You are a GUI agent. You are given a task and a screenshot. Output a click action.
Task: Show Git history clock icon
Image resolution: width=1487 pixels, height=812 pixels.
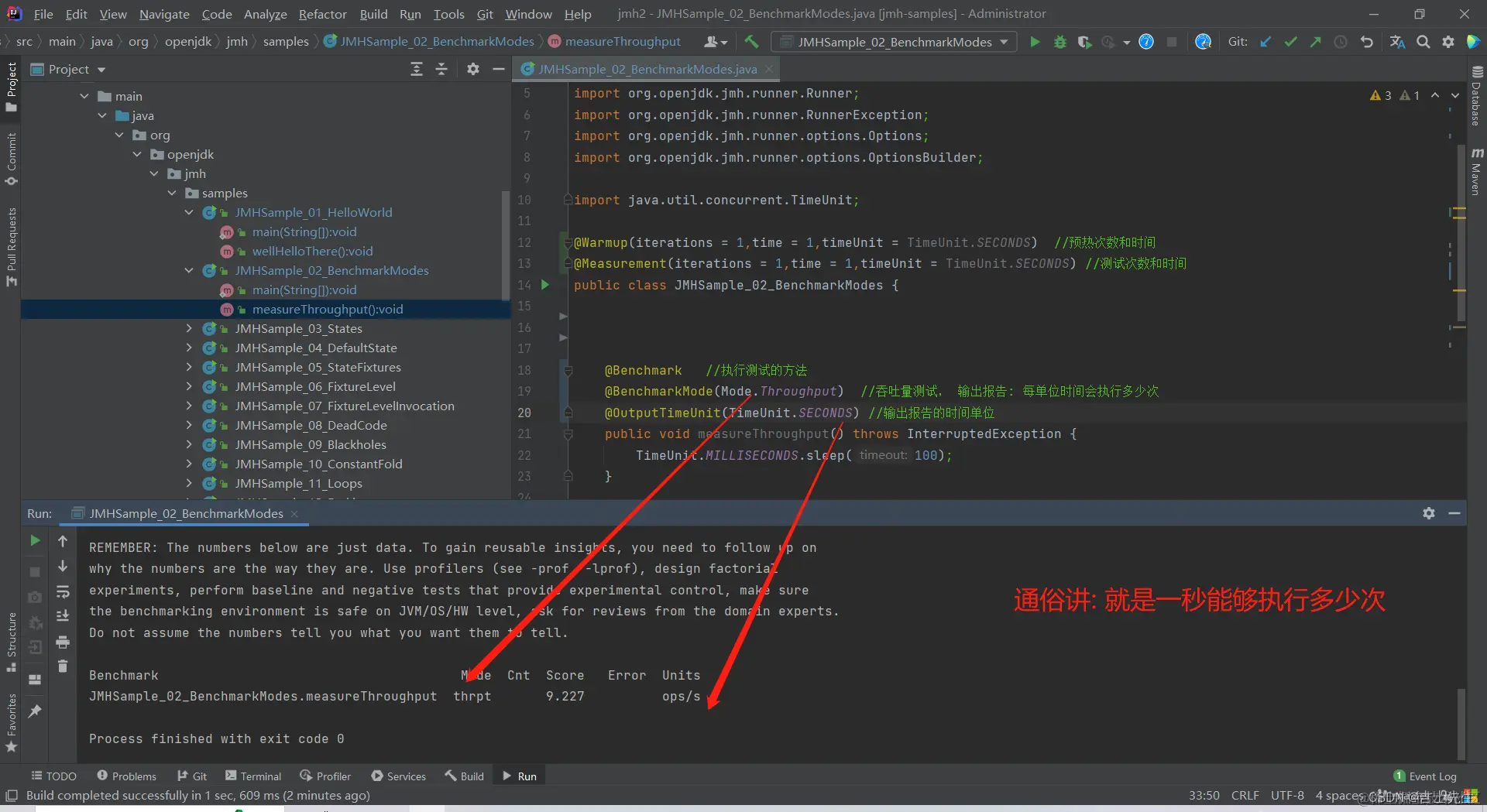coord(1341,42)
